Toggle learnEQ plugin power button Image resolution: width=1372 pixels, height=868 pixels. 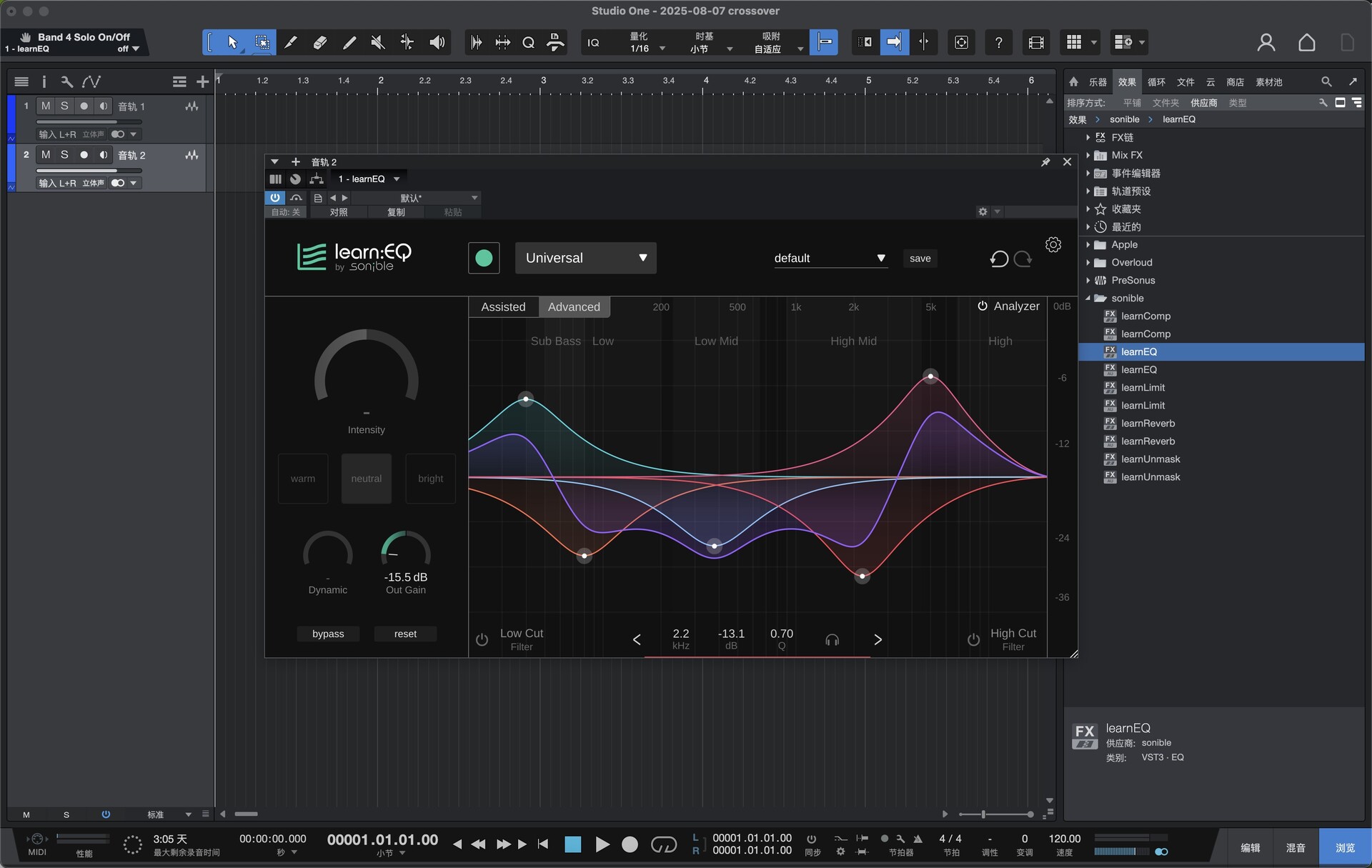[275, 198]
